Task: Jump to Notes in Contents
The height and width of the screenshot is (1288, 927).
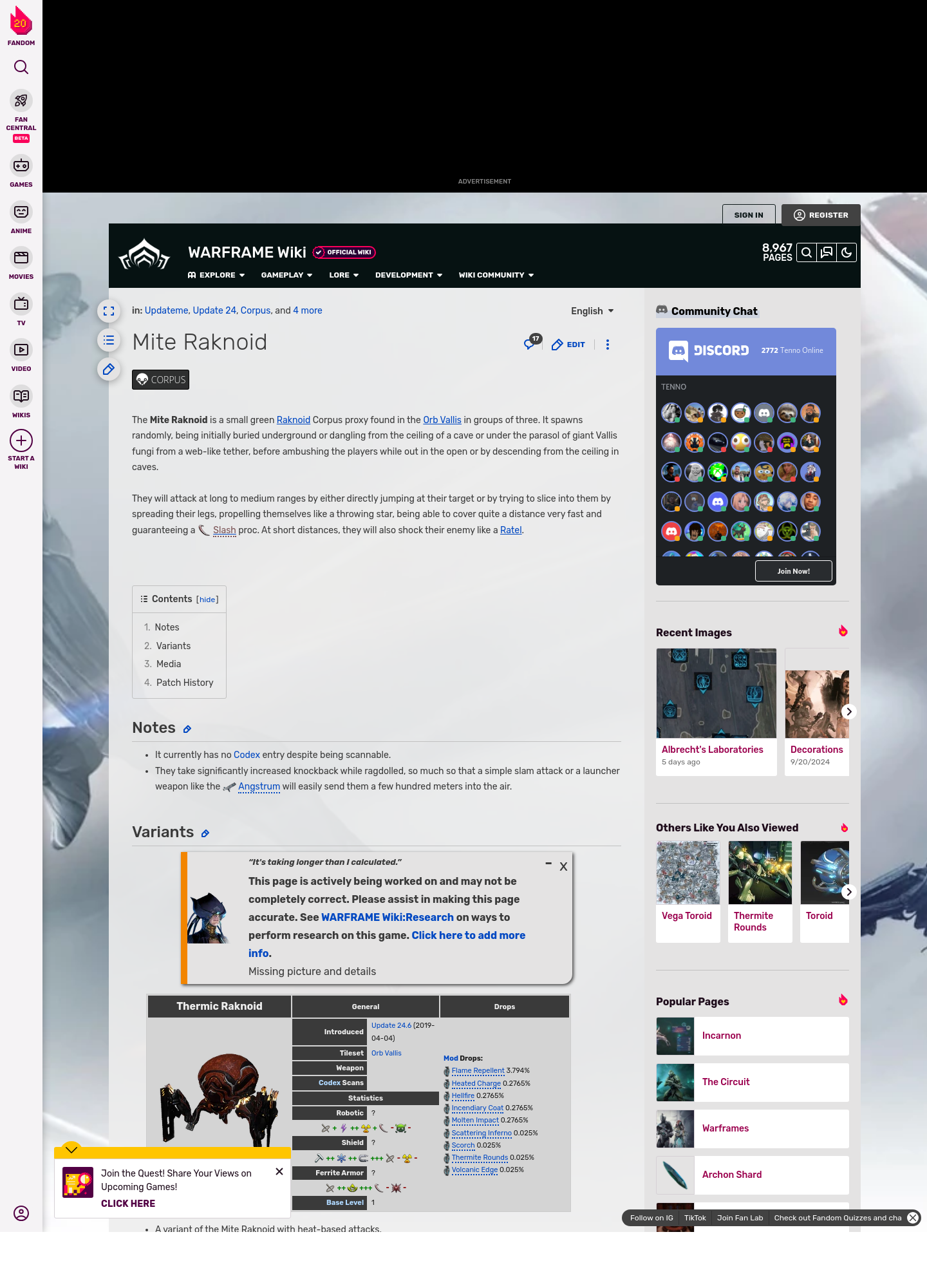Action: coord(167,627)
